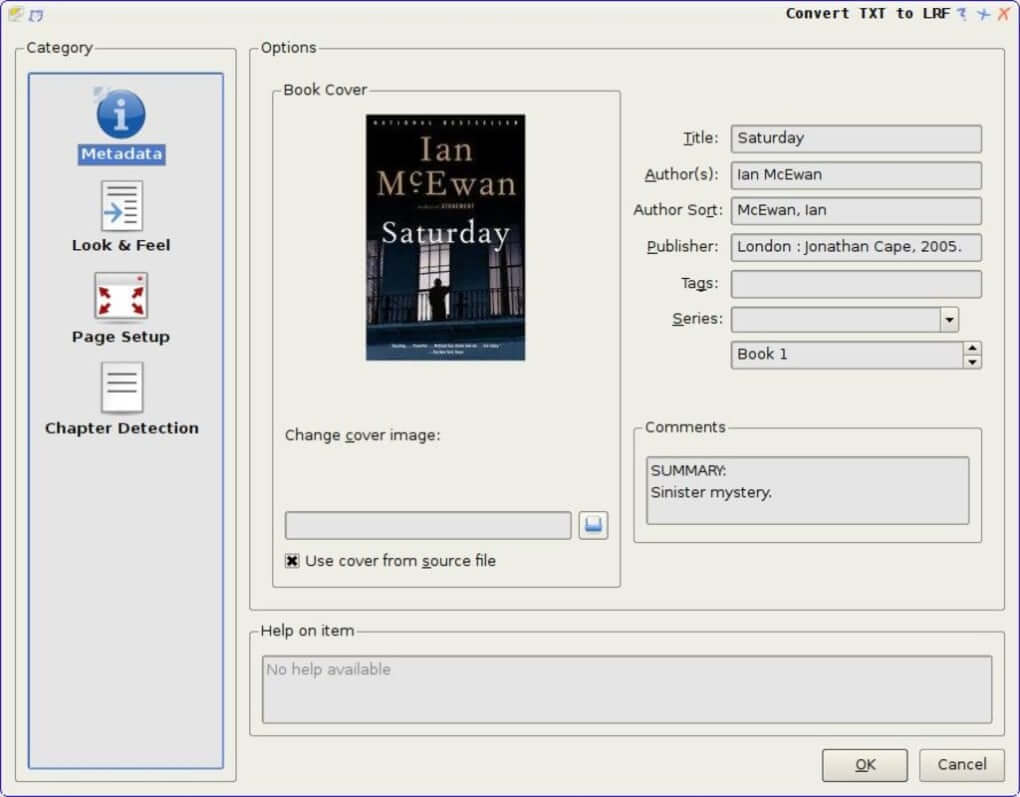Uncheck Use cover from source file
Screen dimensions: 1020x797
click(x=291, y=561)
